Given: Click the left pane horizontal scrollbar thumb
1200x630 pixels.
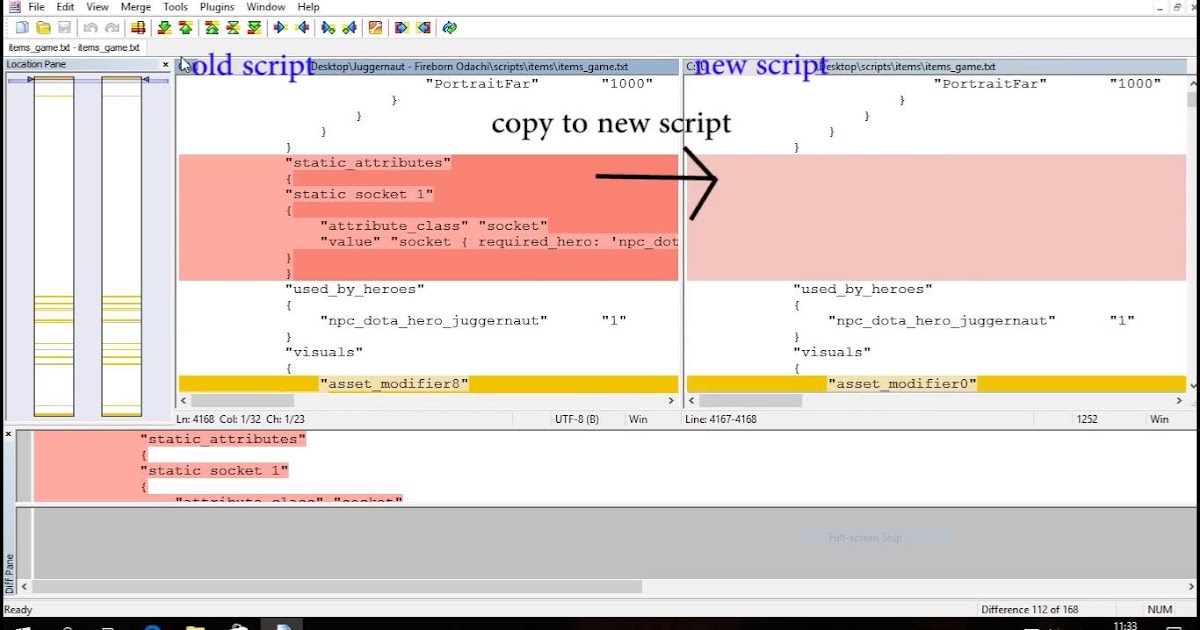Looking at the screenshot, I should point(243,400).
